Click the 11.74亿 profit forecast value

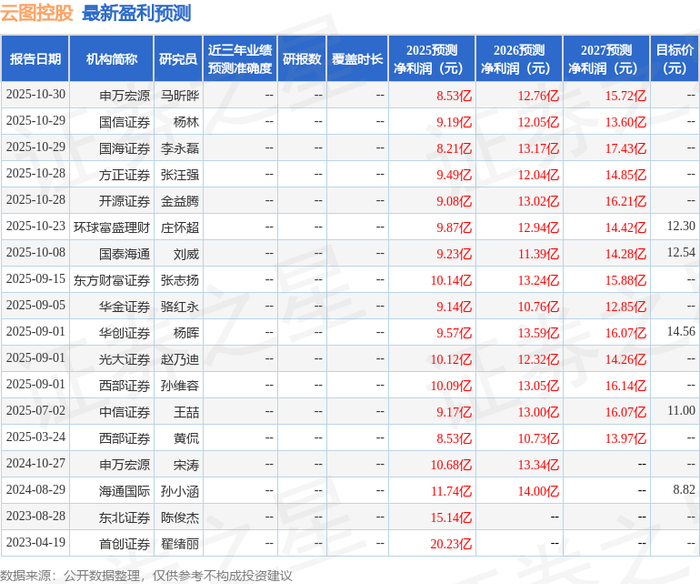(x=451, y=491)
